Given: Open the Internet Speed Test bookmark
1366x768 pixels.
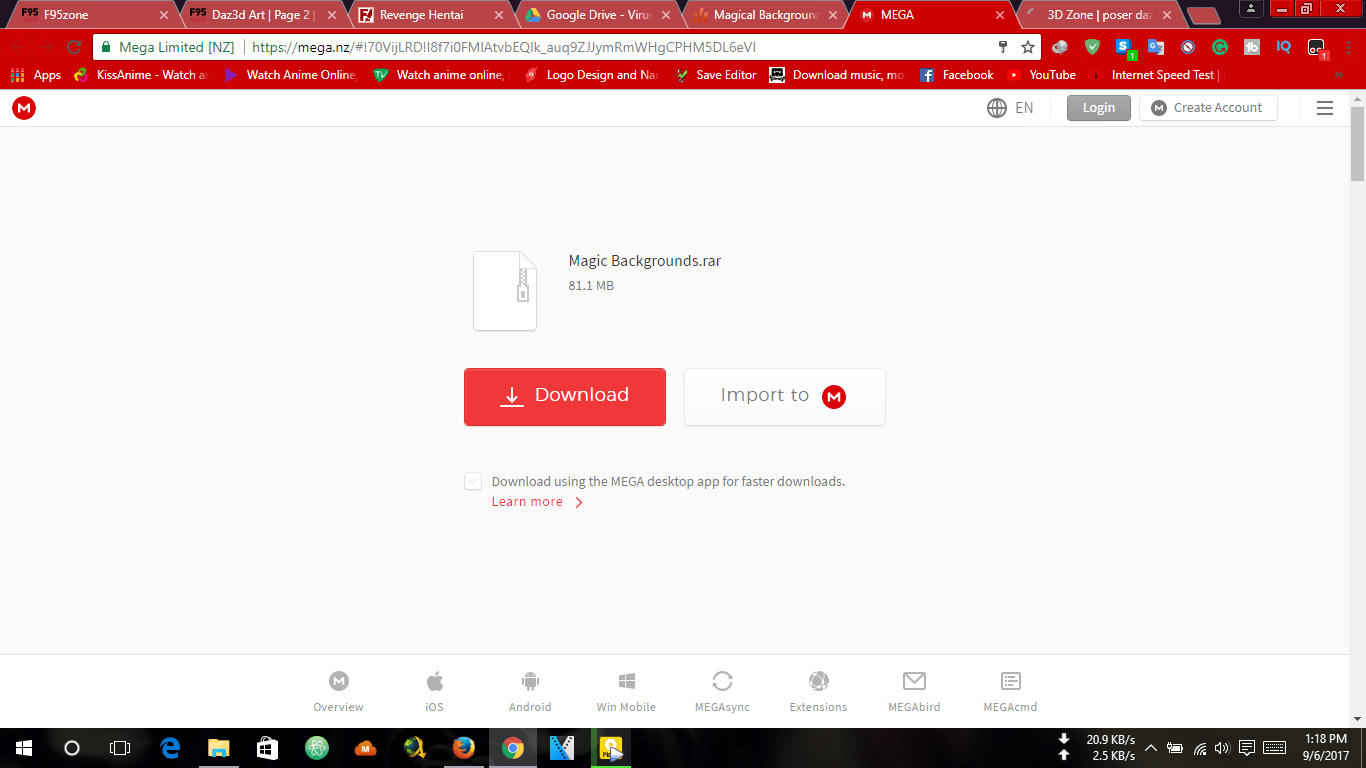Looking at the screenshot, I should coord(1156,75).
